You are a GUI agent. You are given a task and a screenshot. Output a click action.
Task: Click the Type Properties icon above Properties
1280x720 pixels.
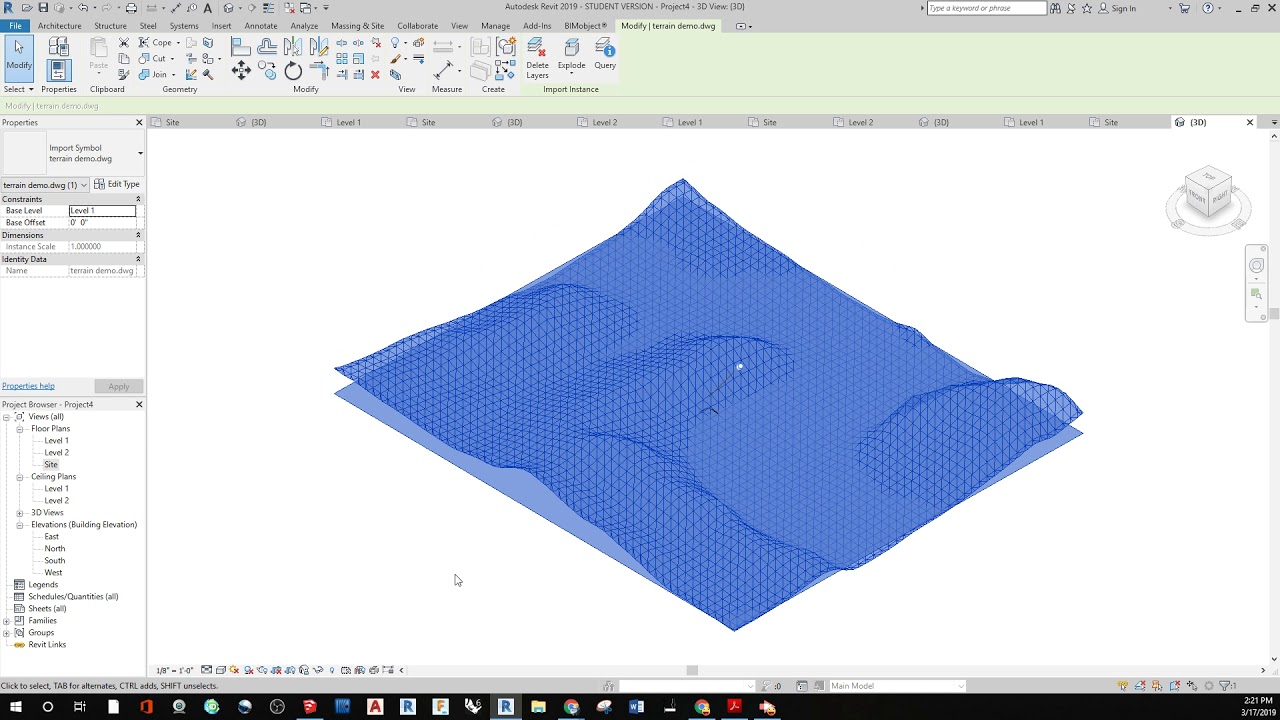point(59,46)
